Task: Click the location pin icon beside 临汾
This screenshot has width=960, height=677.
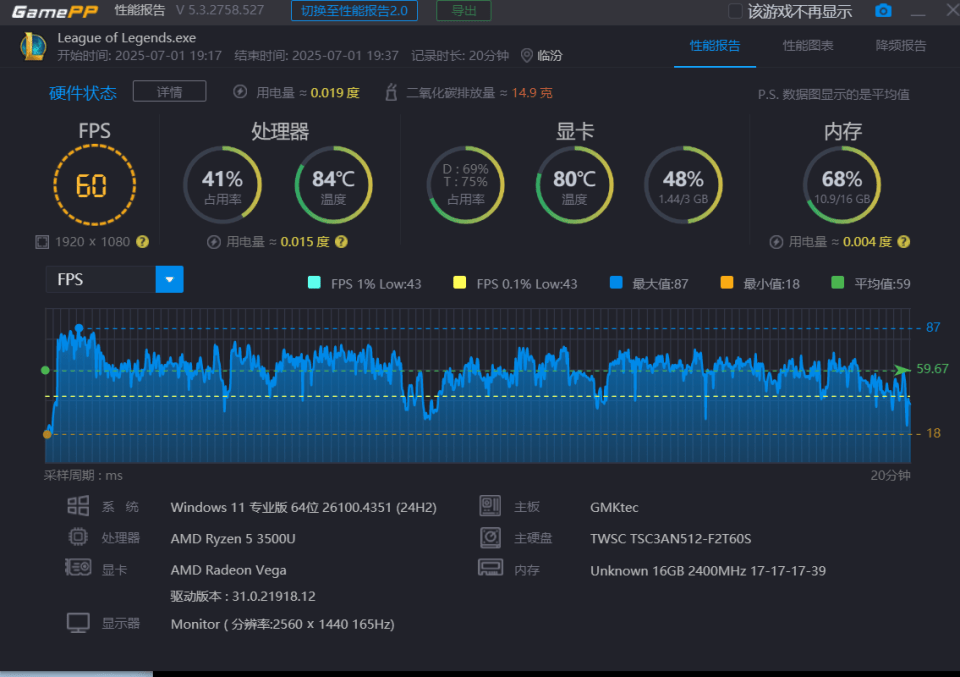Action: click(x=527, y=56)
